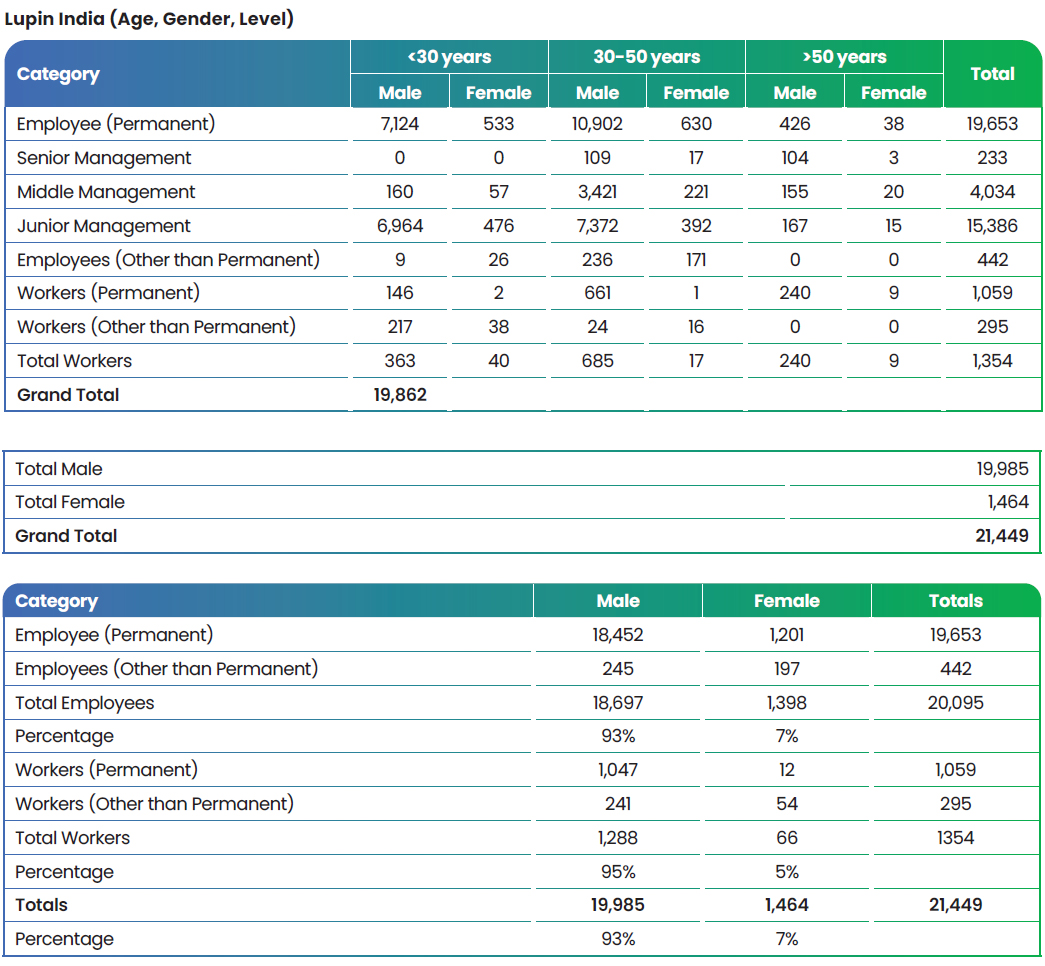1045x966 pixels.
Task: Click the value 54
Action: pos(786,804)
